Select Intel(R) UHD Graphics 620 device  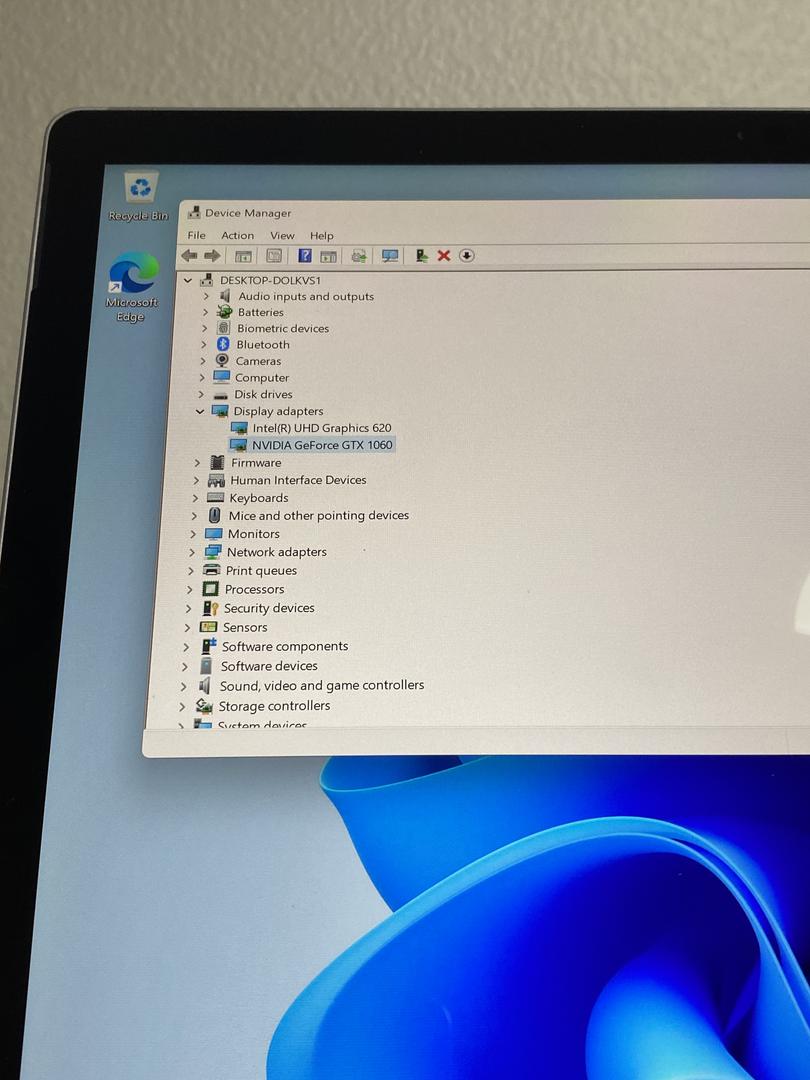coord(322,428)
